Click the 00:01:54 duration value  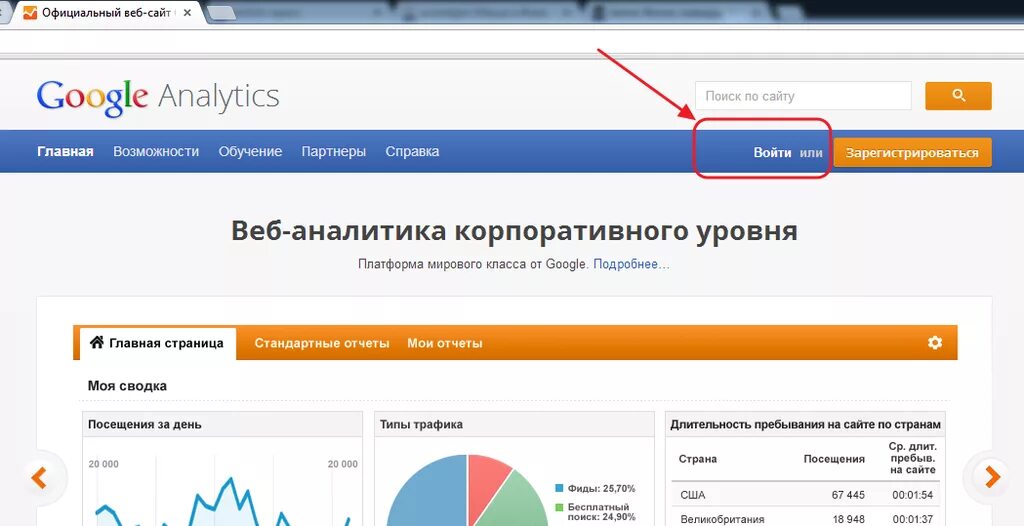pyautogui.click(x=914, y=495)
